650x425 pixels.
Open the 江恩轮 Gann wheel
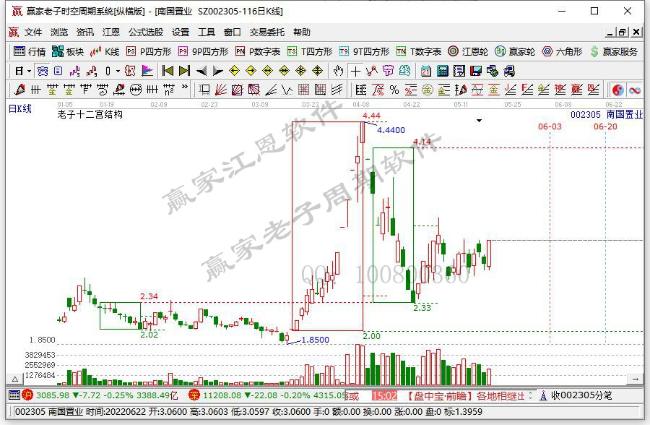468,51
